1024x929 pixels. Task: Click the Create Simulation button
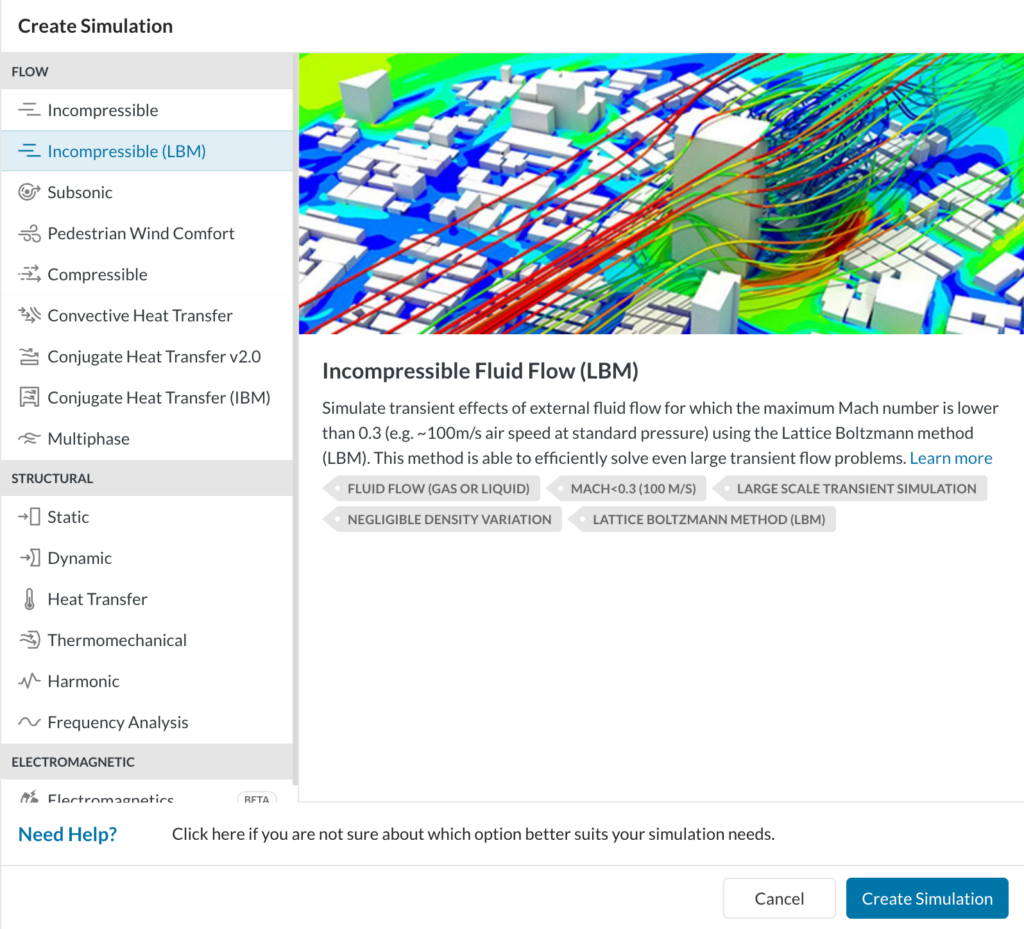click(x=927, y=898)
